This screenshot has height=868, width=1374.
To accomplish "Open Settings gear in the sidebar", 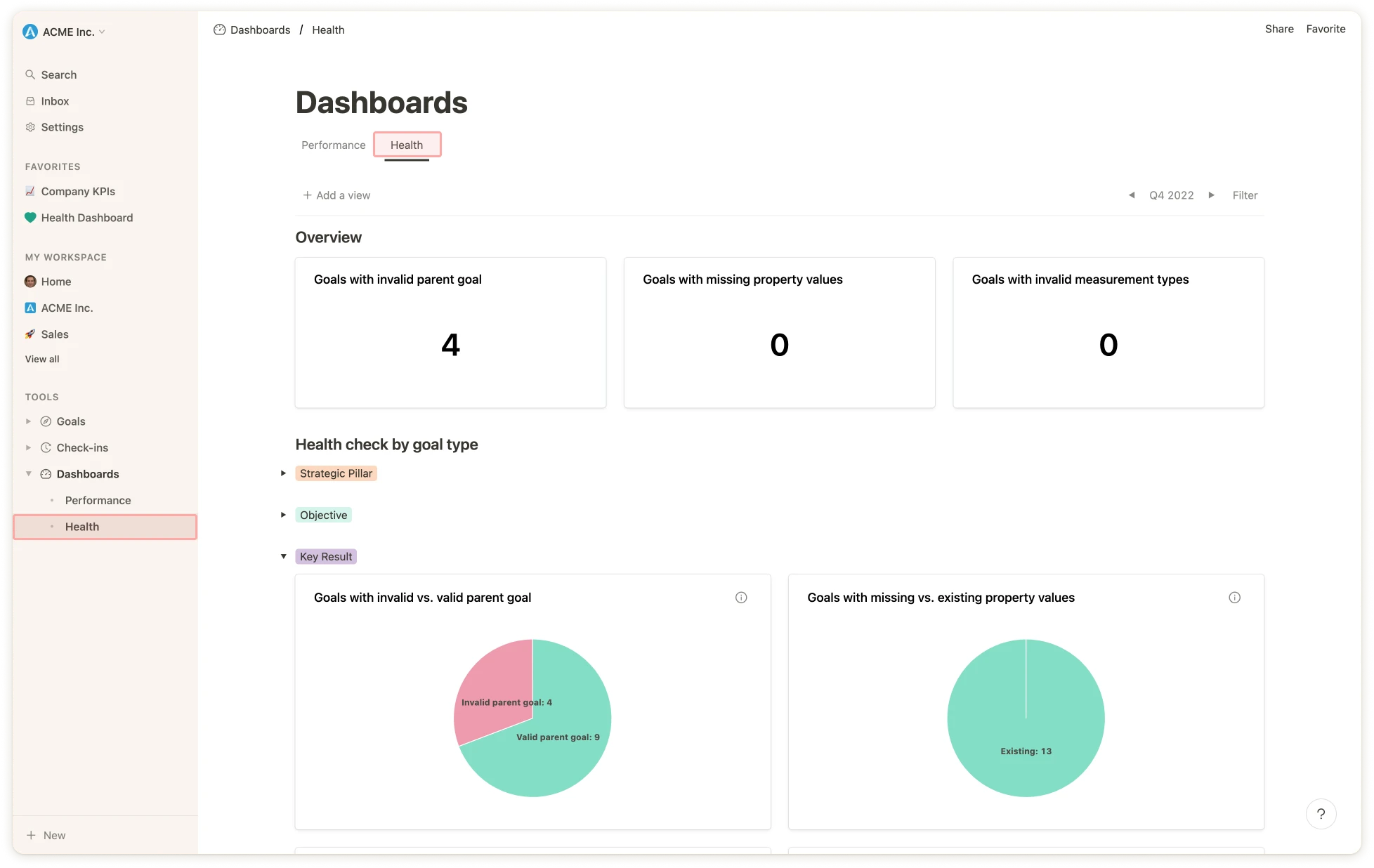I will point(30,127).
